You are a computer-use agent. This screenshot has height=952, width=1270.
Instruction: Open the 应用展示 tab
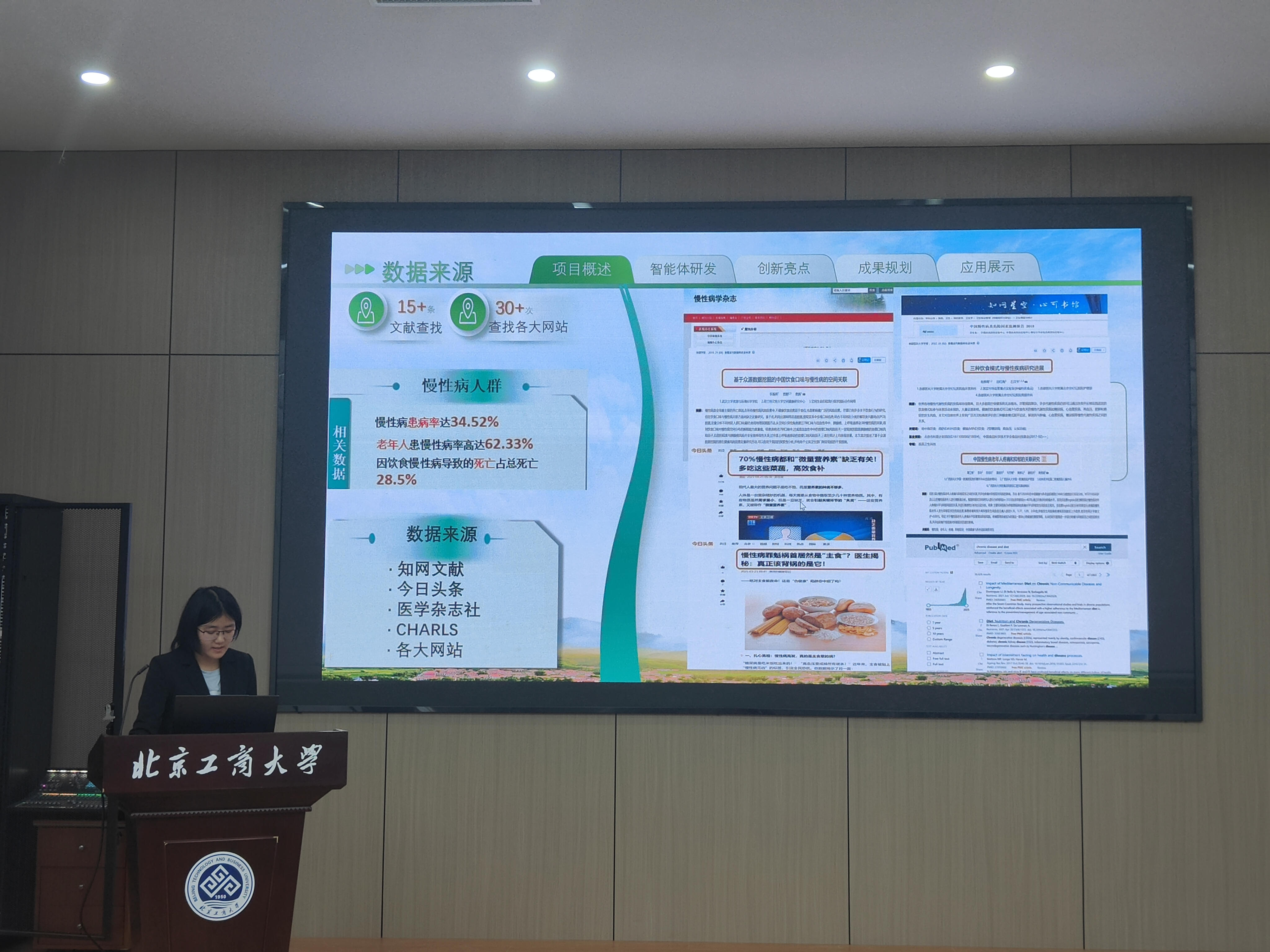point(987,267)
